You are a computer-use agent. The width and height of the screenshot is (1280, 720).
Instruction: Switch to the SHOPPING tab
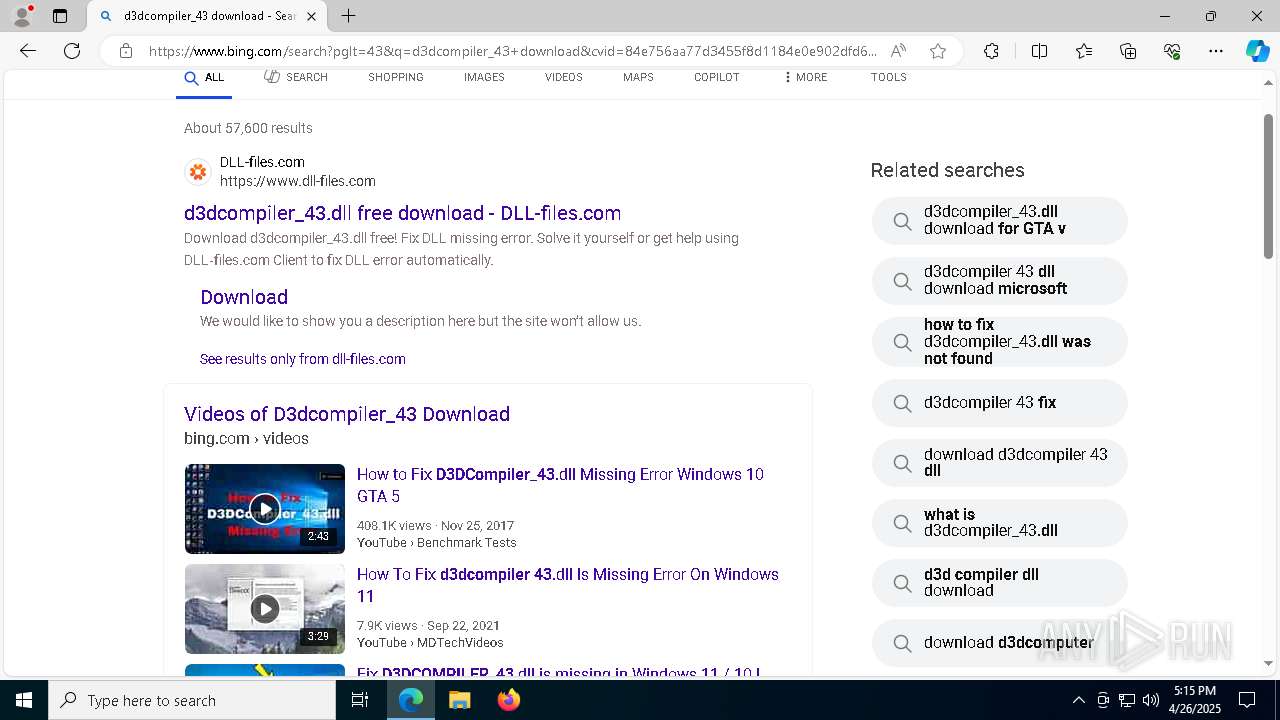coord(395,78)
